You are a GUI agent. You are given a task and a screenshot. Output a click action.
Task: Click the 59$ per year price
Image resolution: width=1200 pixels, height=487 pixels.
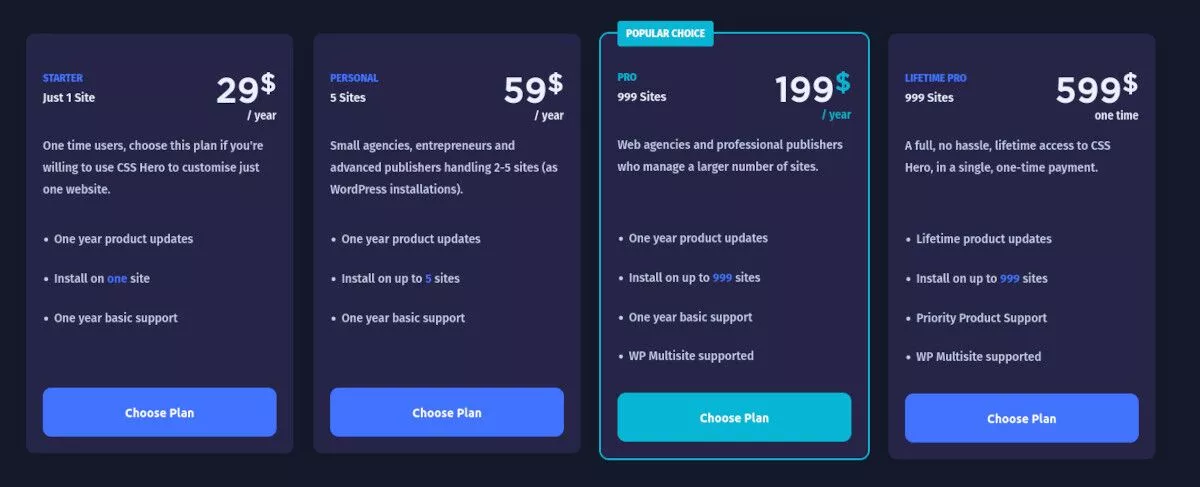click(x=533, y=96)
